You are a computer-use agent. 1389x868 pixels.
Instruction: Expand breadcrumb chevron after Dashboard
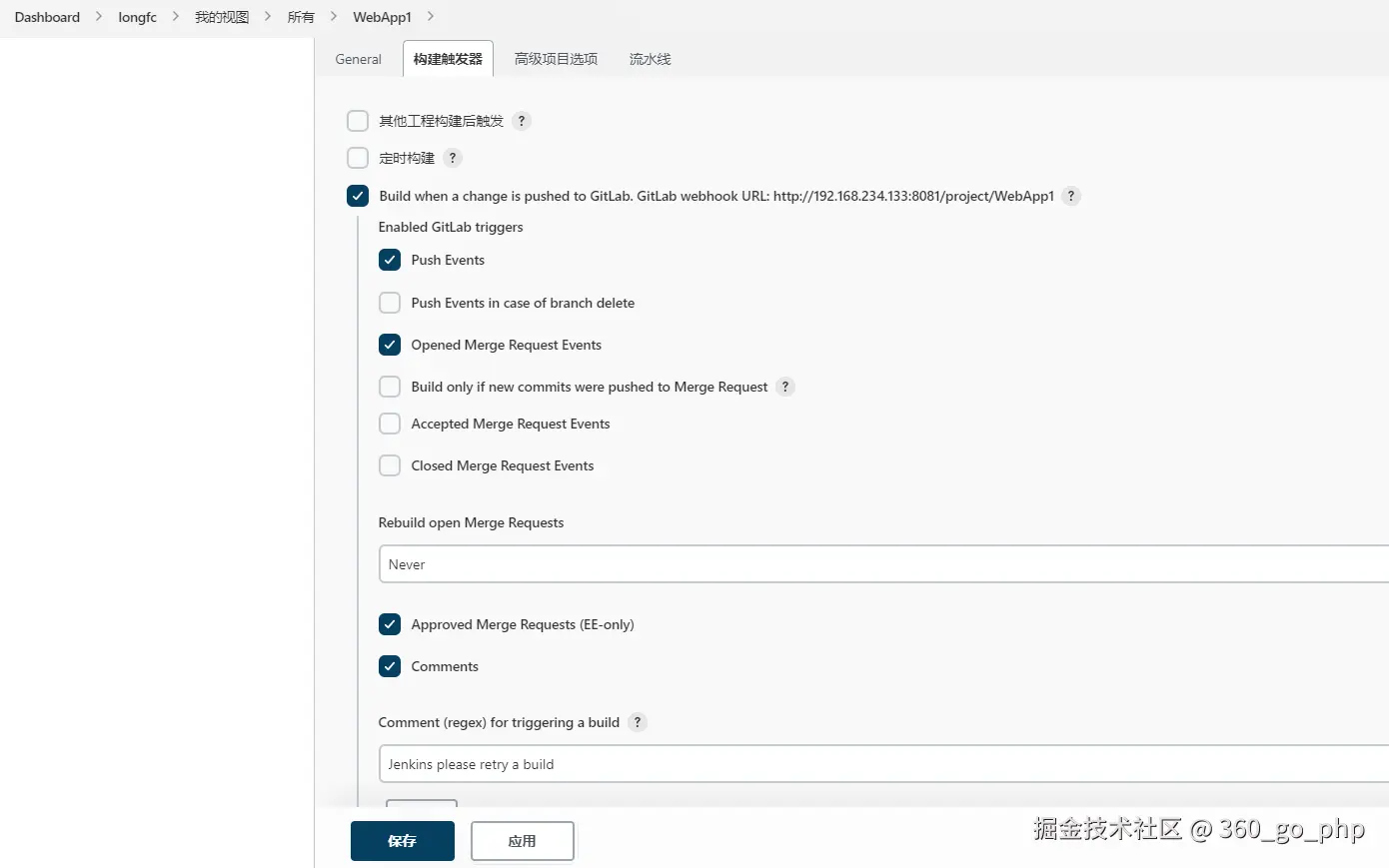tap(99, 16)
